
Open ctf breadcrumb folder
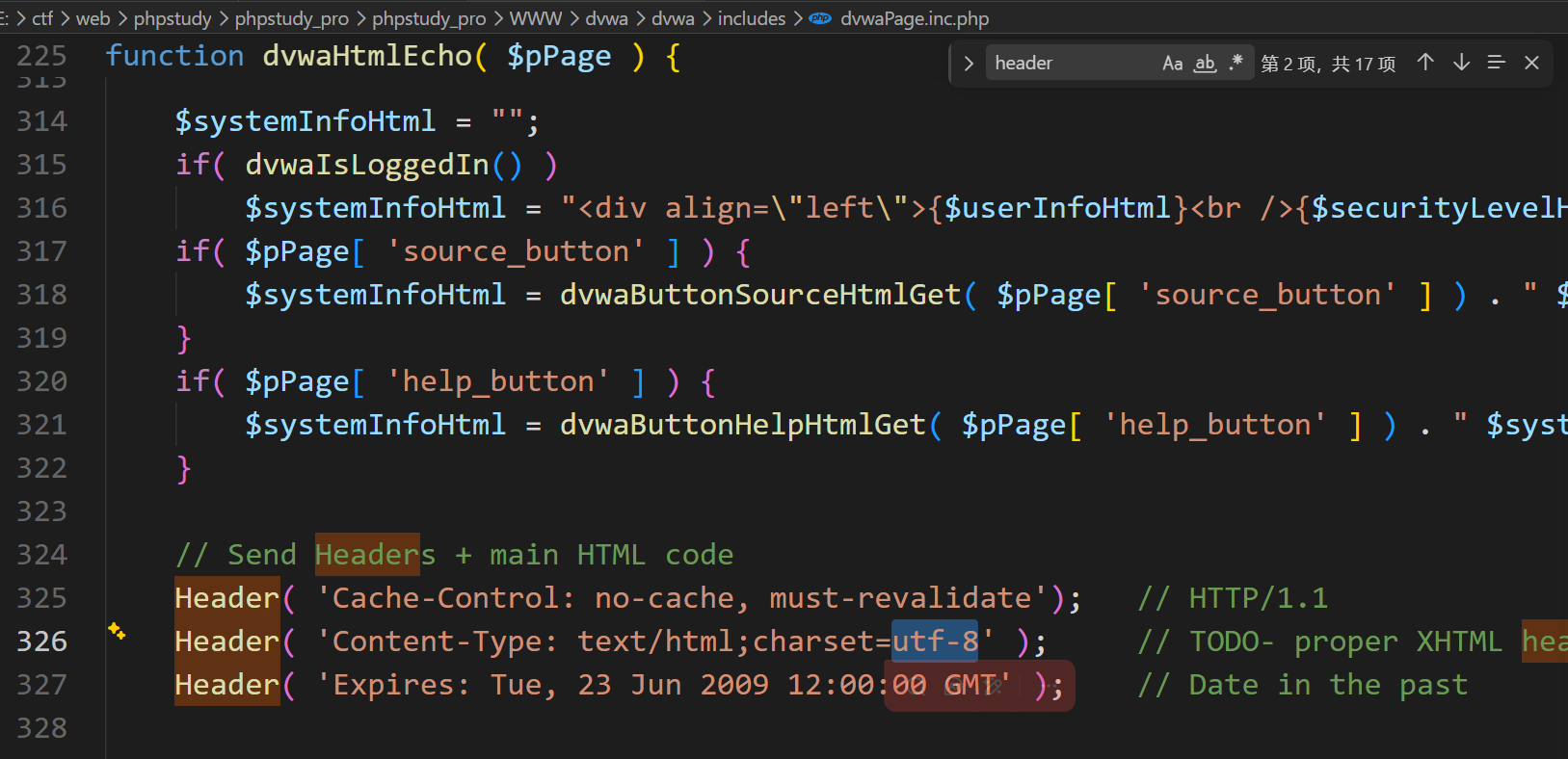coord(42,18)
